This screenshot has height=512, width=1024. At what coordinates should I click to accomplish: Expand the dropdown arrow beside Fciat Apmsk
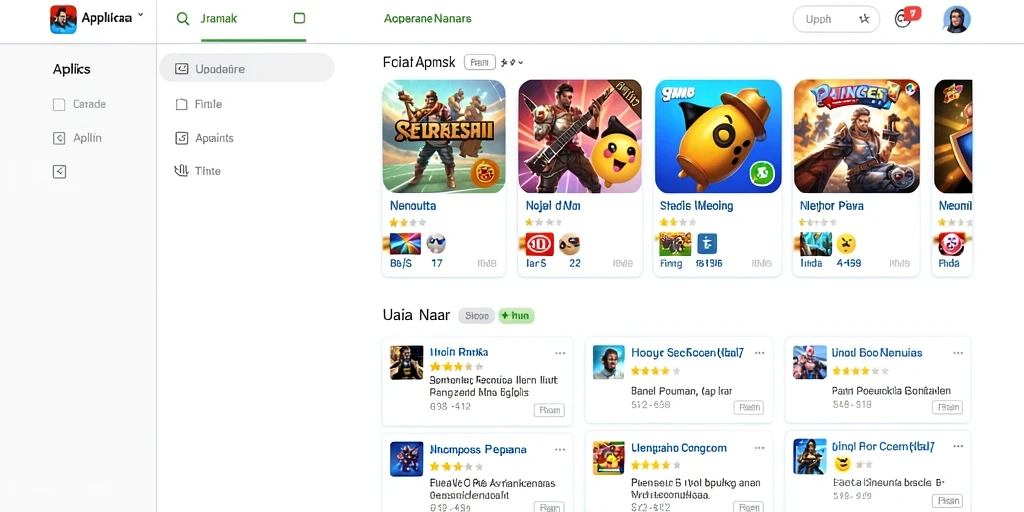tap(520, 63)
